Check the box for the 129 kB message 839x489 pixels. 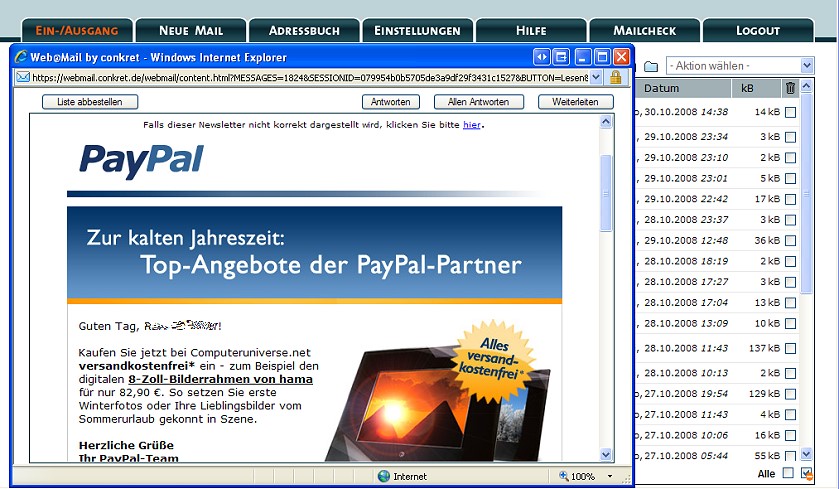click(x=790, y=394)
